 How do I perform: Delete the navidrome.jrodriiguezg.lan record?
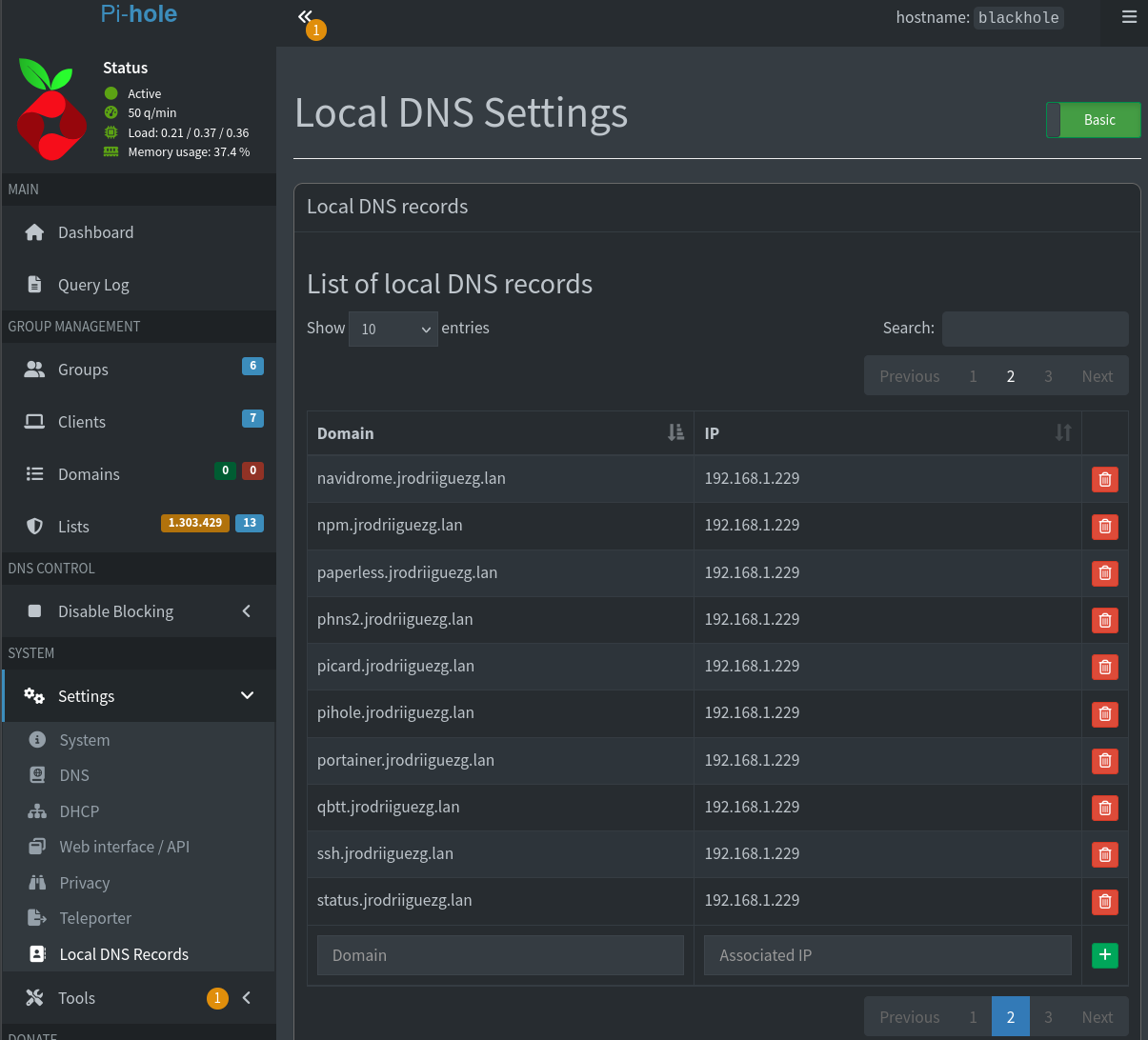click(1105, 479)
